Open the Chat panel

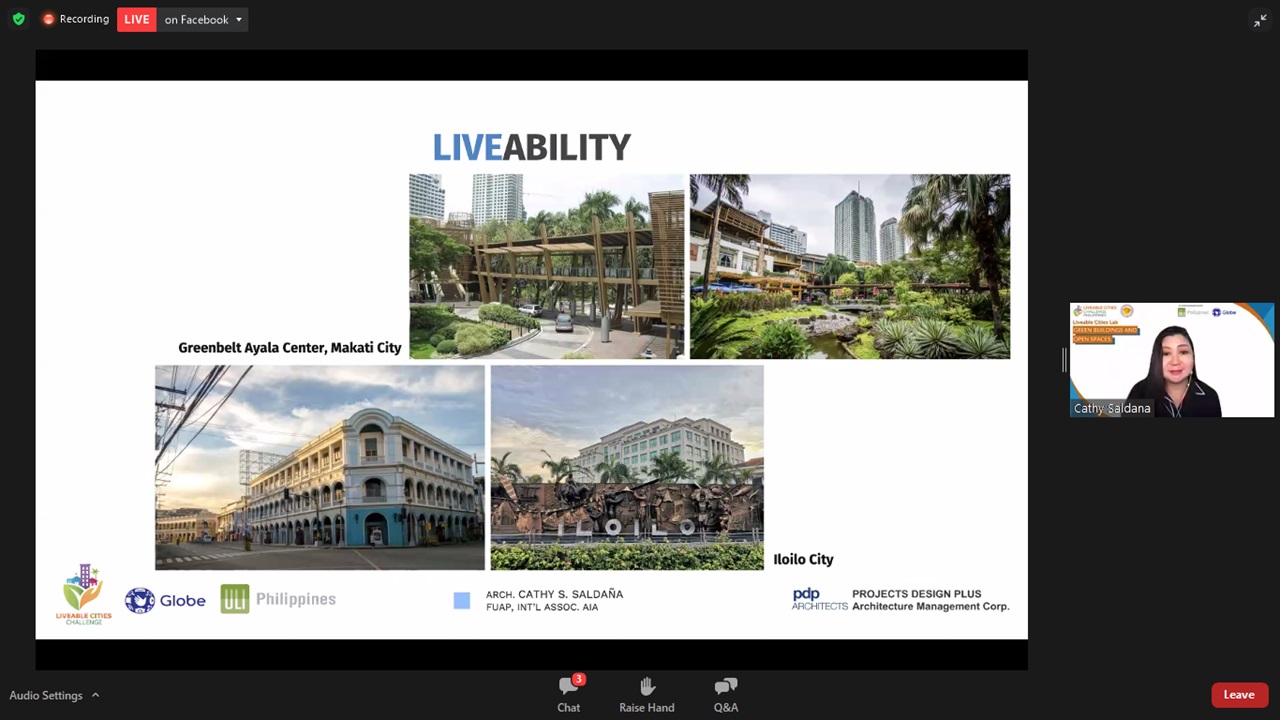click(568, 693)
